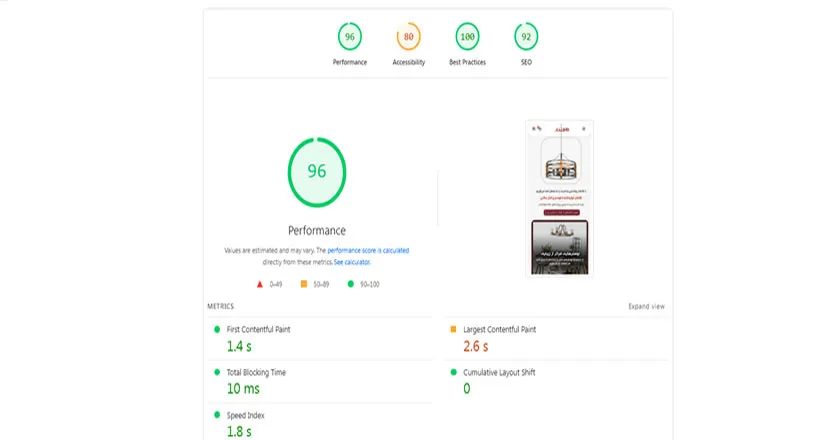Click the Accessibility score gauge showing 80

[x=407, y=37]
